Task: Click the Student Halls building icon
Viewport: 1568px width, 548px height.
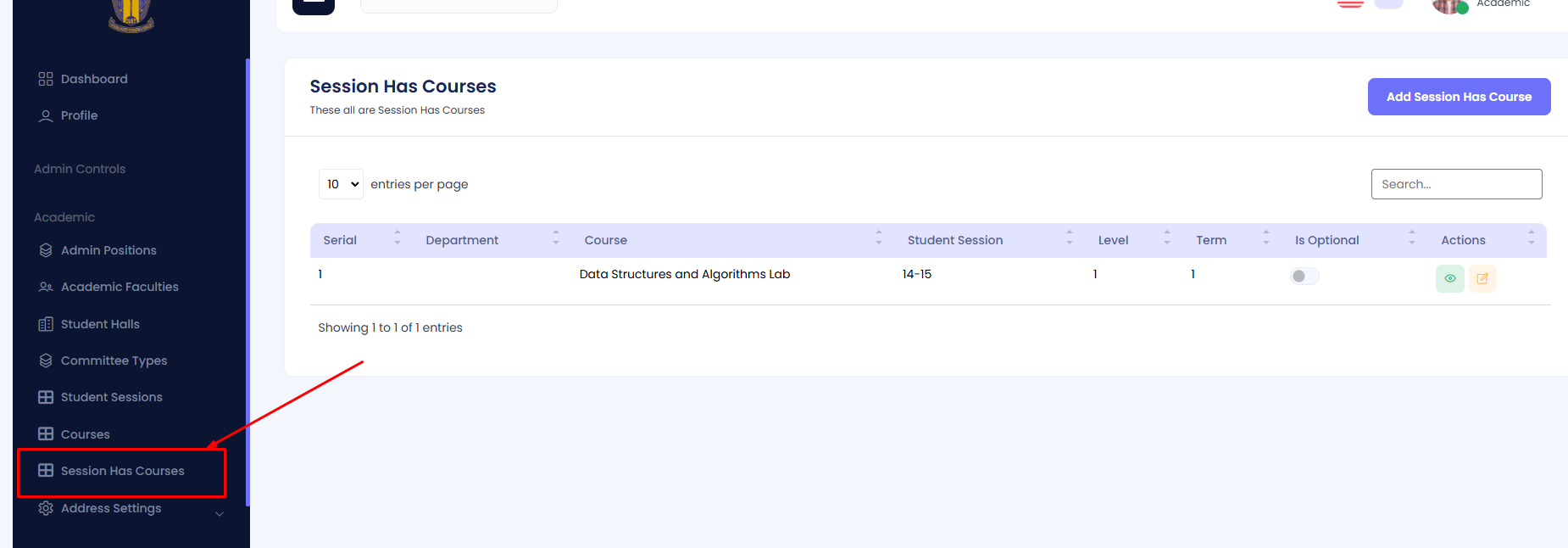Action: pyautogui.click(x=46, y=324)
